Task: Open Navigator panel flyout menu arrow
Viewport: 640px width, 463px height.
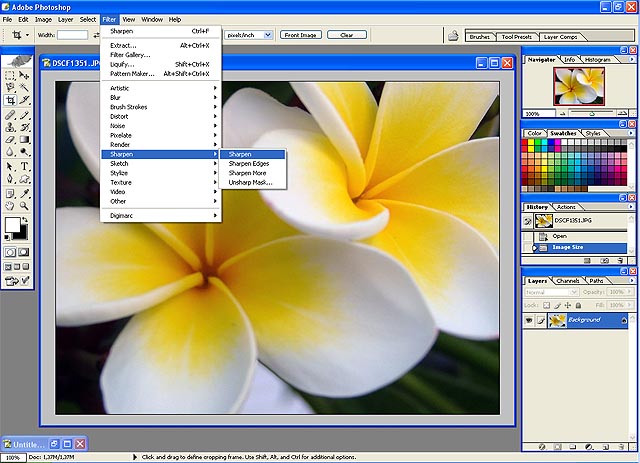Action: [x=631, y=60]
